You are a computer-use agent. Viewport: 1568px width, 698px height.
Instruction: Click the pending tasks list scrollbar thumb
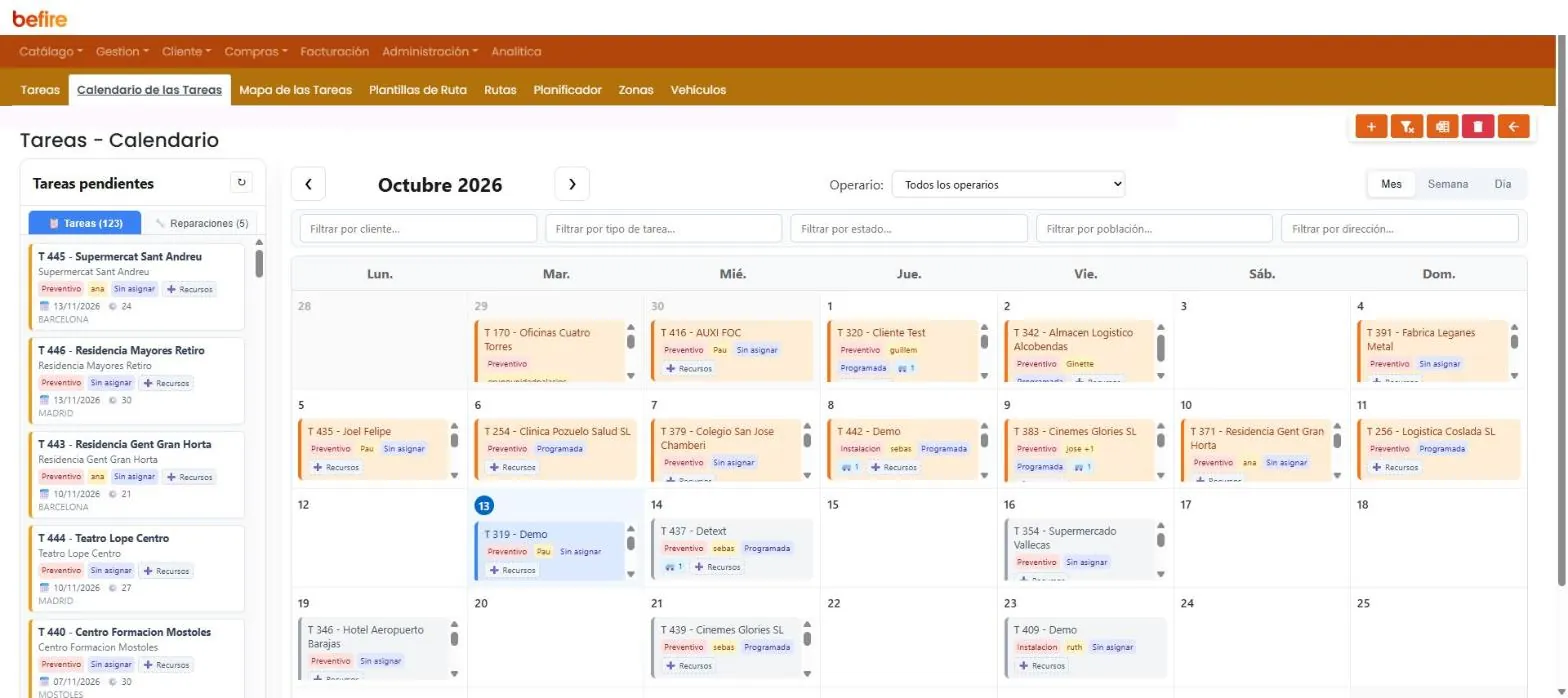tap(260, 263)
